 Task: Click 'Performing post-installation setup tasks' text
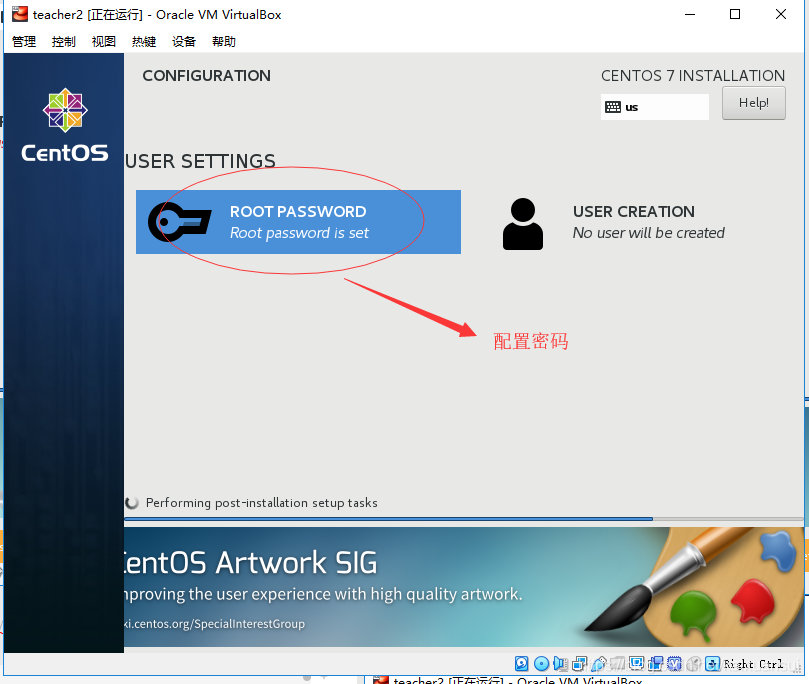click(262, 502)
